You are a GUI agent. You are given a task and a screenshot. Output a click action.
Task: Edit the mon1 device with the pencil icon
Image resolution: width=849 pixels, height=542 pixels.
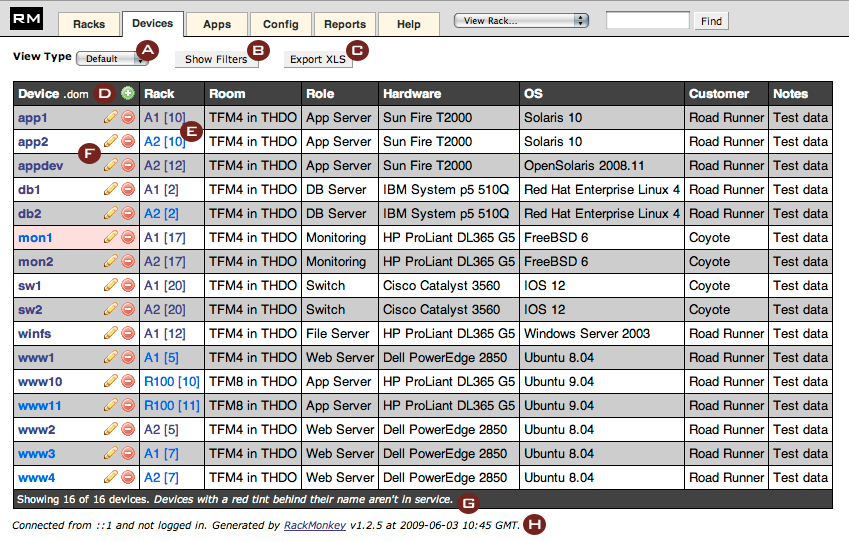coord(110,237)
